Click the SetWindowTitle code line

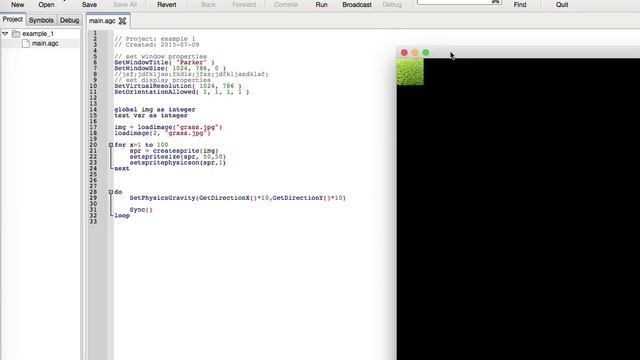(x=164, y=62)
